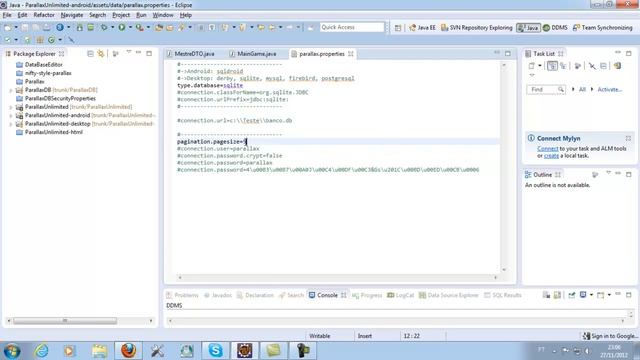The height and width of the screenshot is (360, 640).
Task: Open the Navigate menu
Action: (72, 15)
